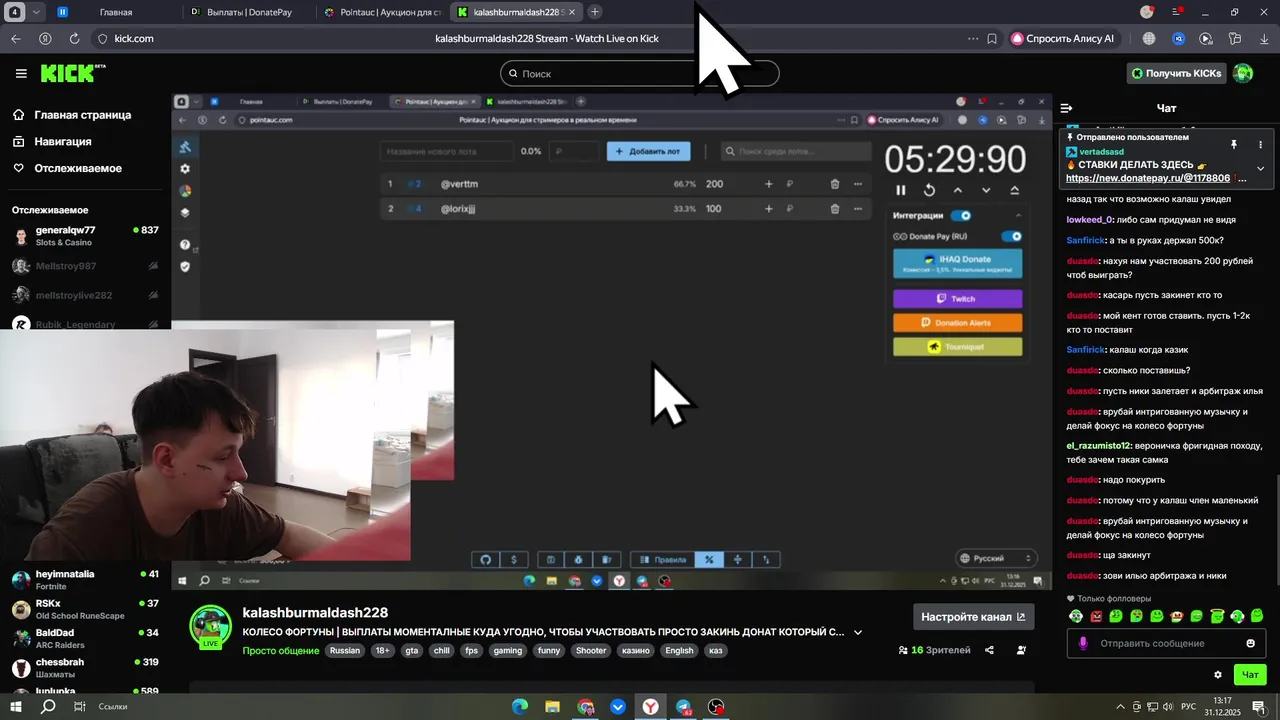Image resolution: width=1280 pixels, height=720 pixels.
Task: Click the KICK logo
Action: pos(72,73)
